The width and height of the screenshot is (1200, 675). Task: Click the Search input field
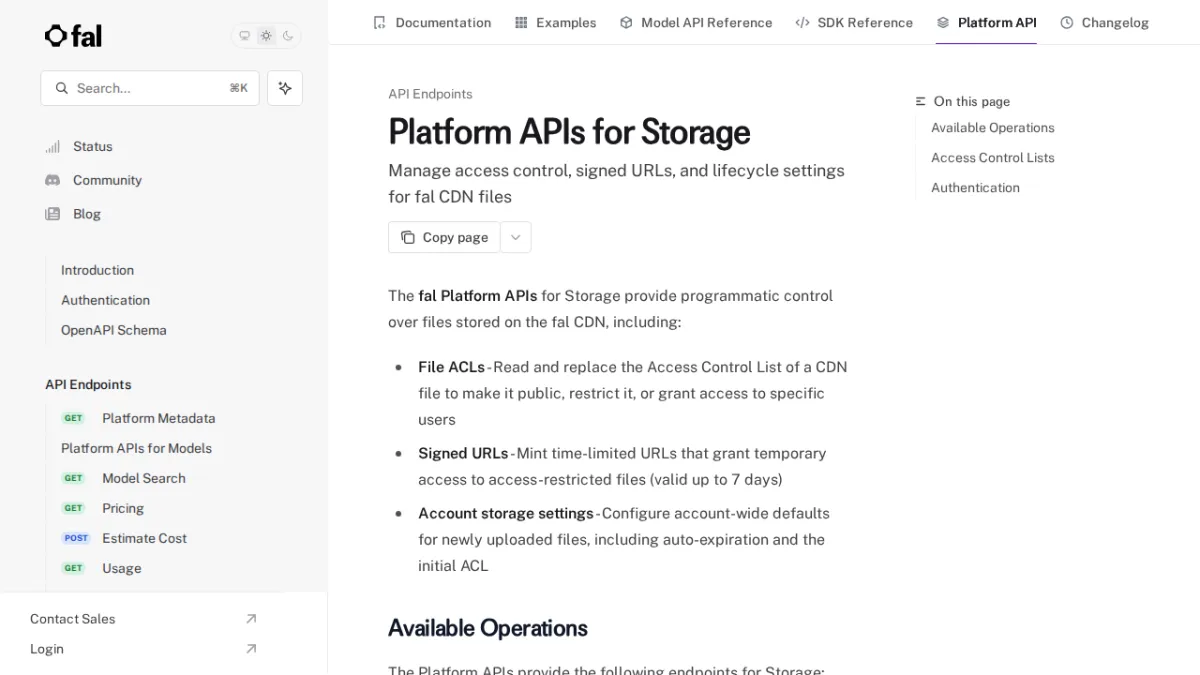[150, 88]
